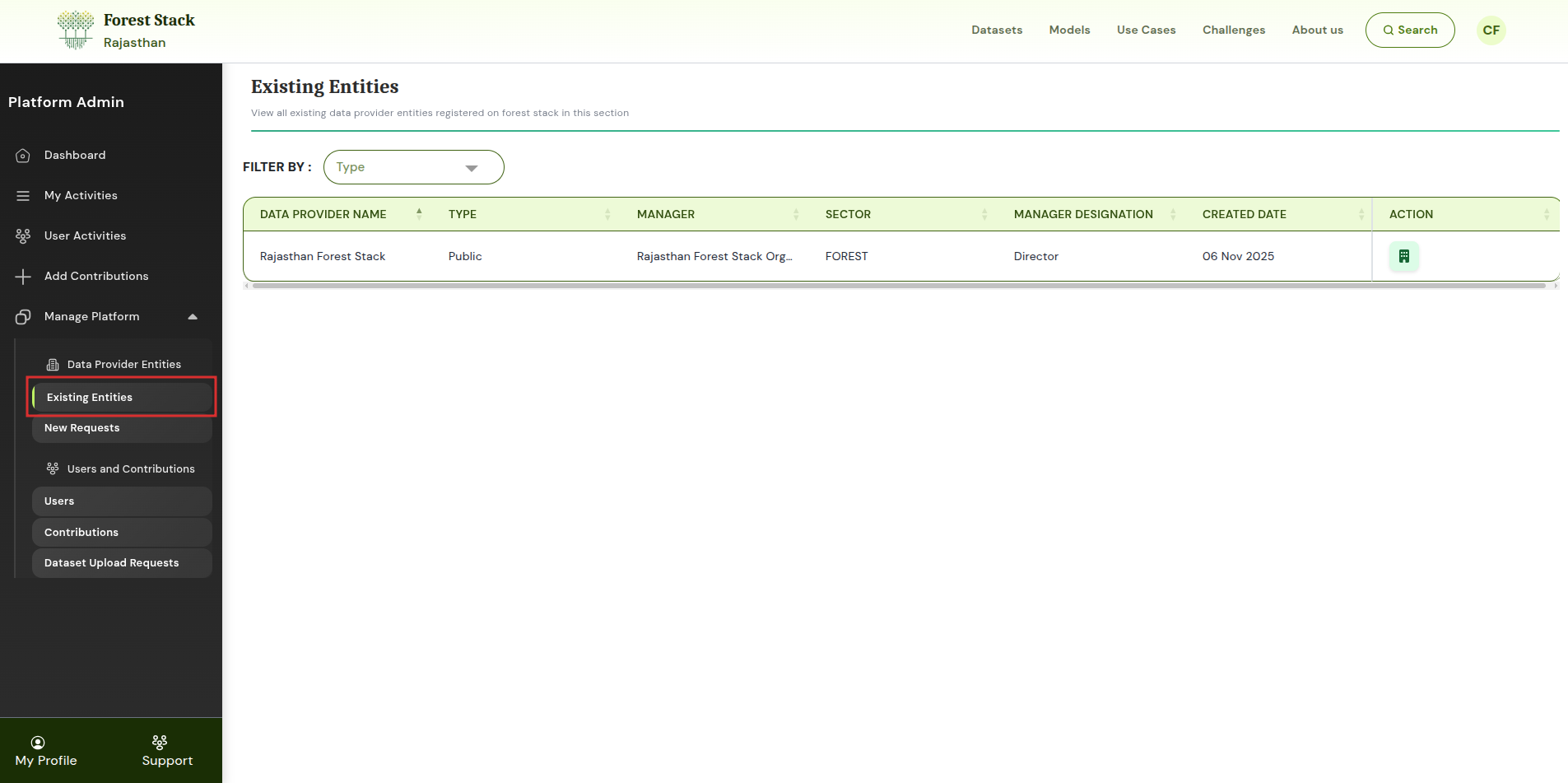Select the Rajasthan Forest Stack row name

[x=323, y=257]
